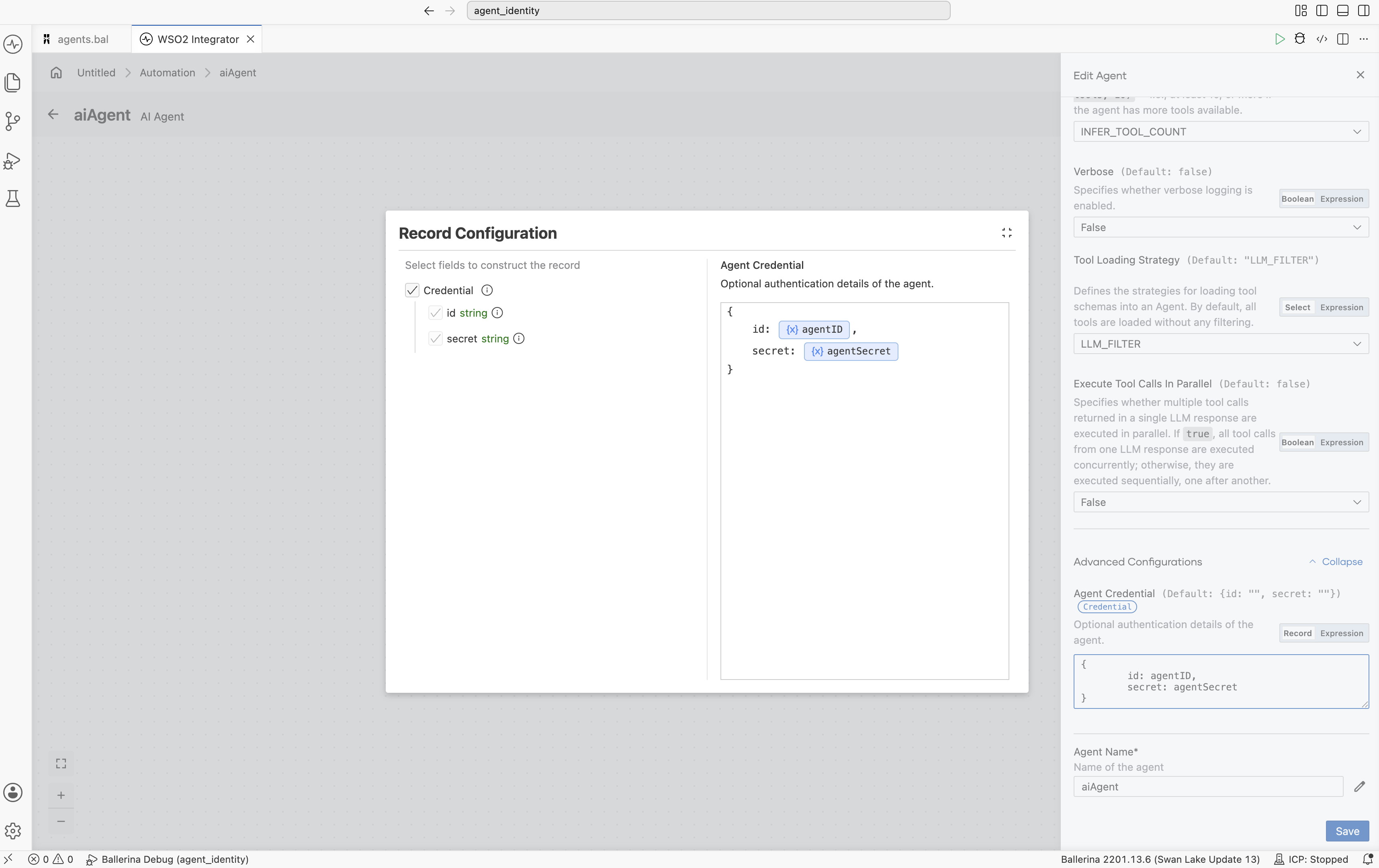Open the LLM_FILTER dropdown

(1220, 344)
